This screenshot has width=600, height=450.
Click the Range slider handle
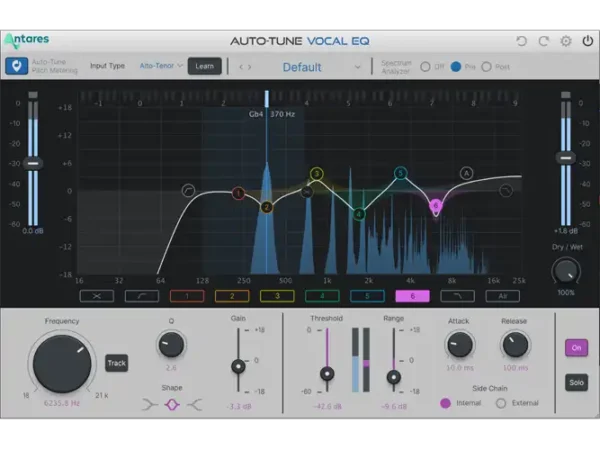394,377
